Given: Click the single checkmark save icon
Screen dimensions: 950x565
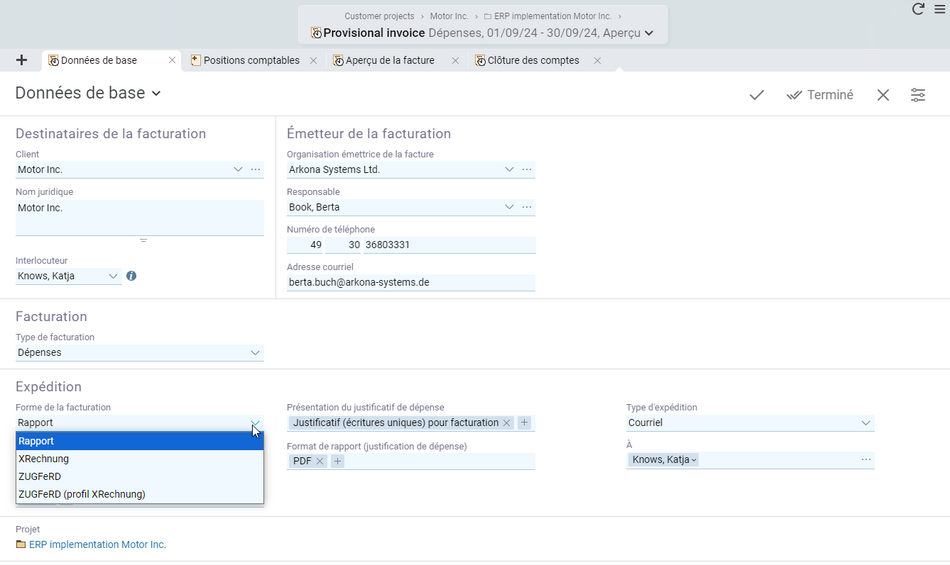Looking at the screenshot, I should point(756,95).
